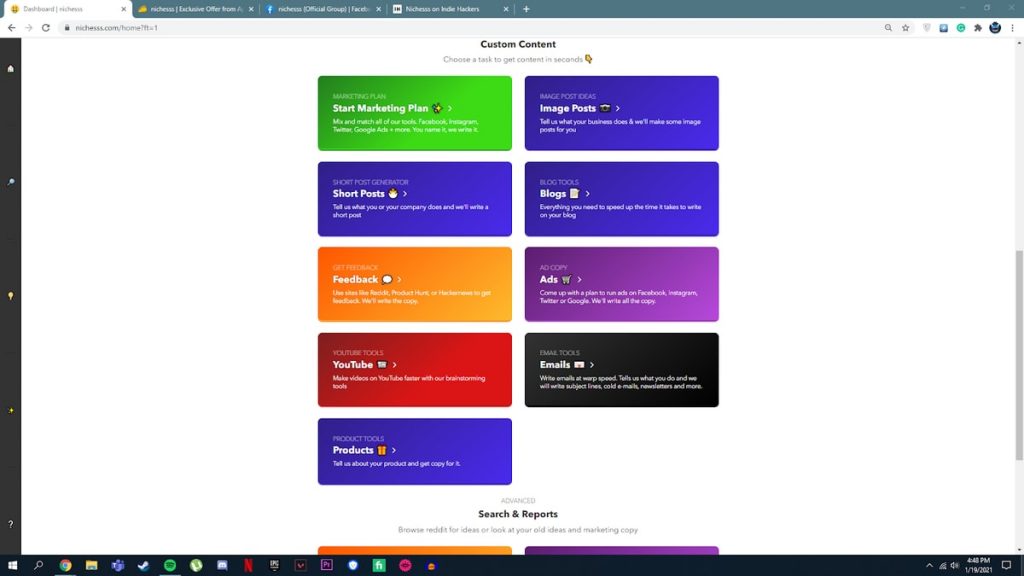Image resolution: width=1024 pixels, height=576 pixels.
Task: Open the Extensions puzzle piece menu
Action: [978, 28]
